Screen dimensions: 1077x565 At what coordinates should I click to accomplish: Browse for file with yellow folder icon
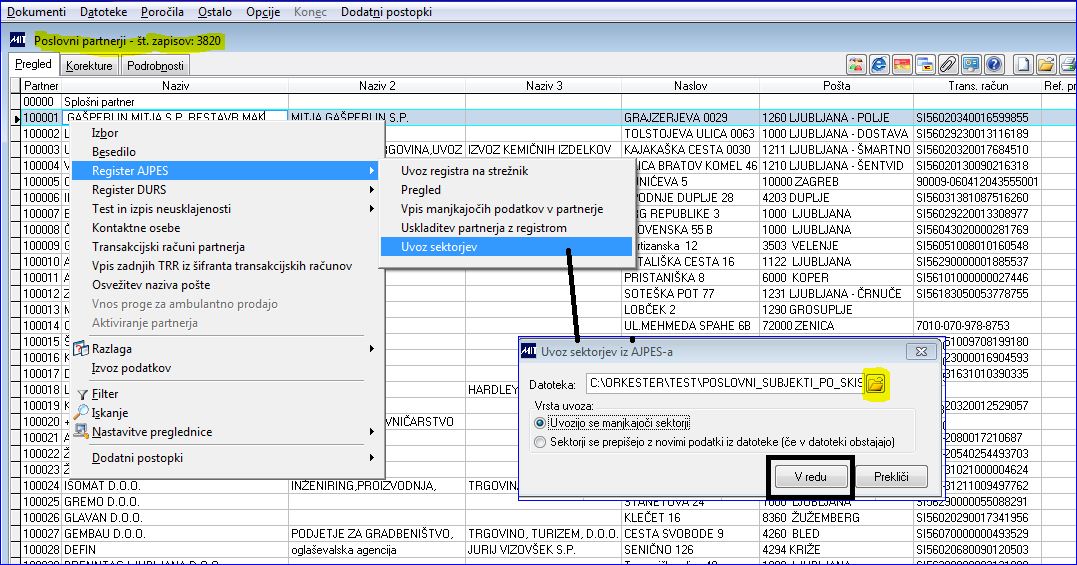(x=875, y=384)
